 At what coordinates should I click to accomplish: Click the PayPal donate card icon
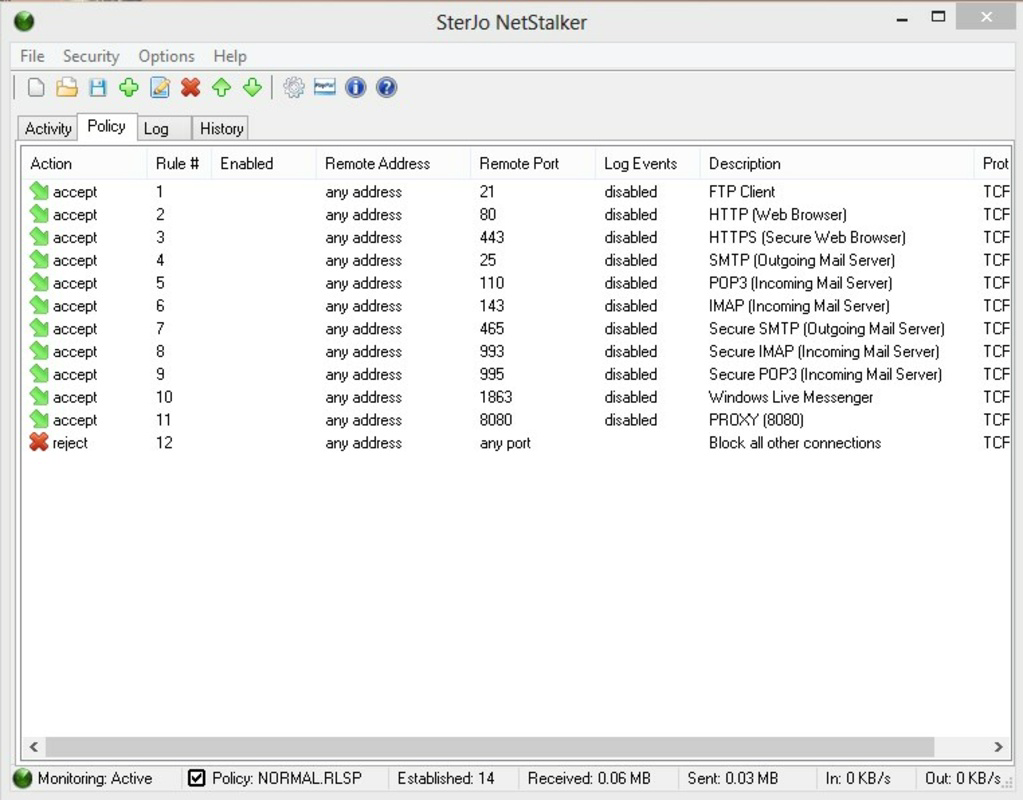[324, 86]
